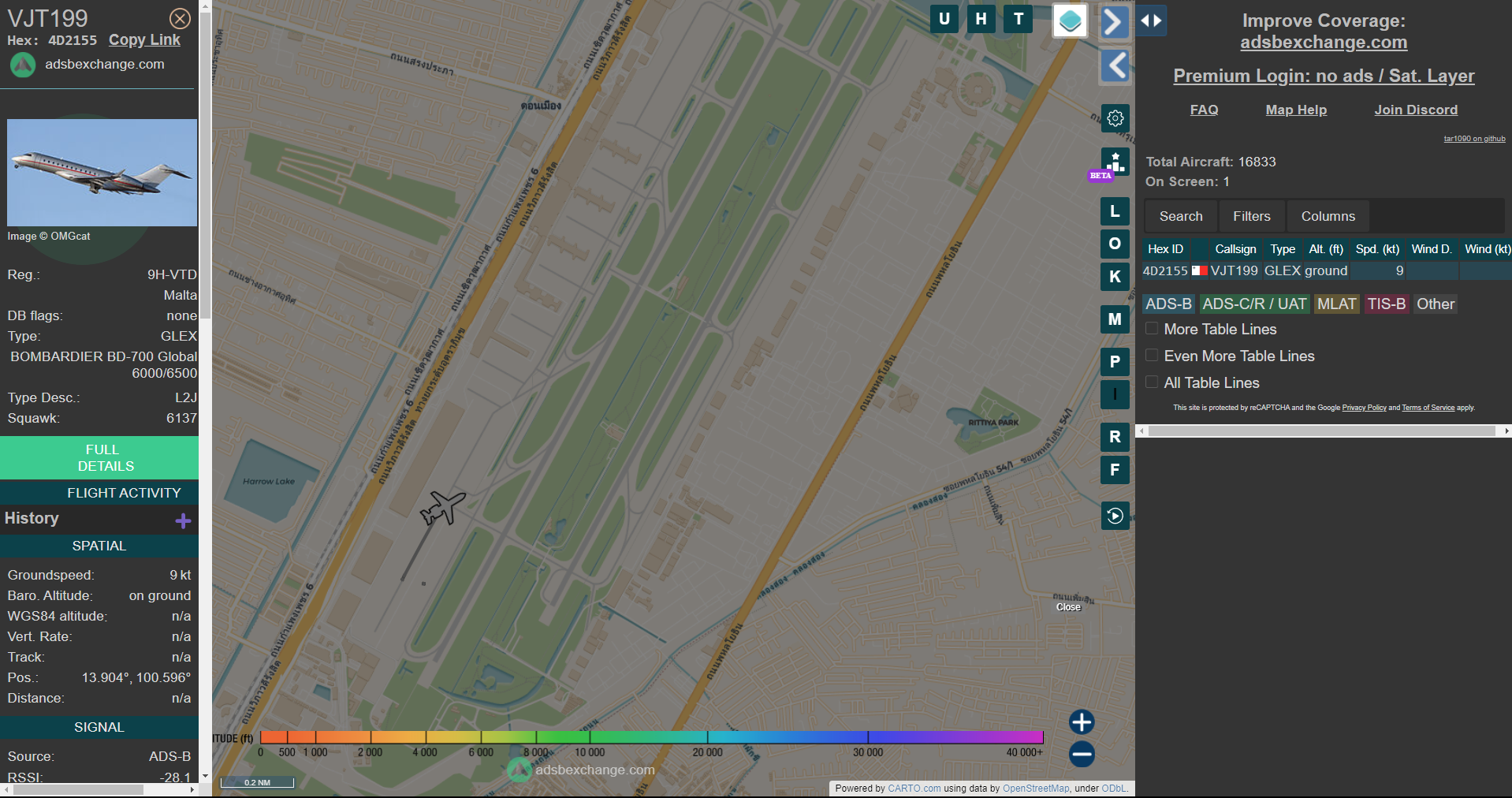Screen dimensions: 1512x798
Task: Click the info panel scroll down arrow
Action: click(205, 776)
